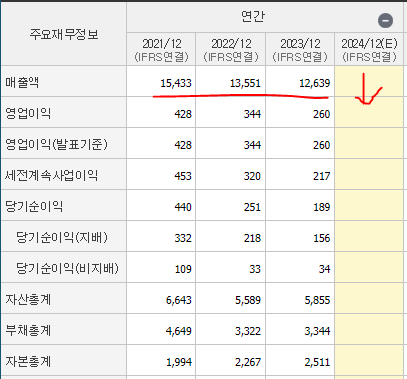Image resolution: width=407 pixels, height=379 pixels.
Task: Click the 부채총계 value 3,344
Action: pyautogui.click(x=317, y=331)
